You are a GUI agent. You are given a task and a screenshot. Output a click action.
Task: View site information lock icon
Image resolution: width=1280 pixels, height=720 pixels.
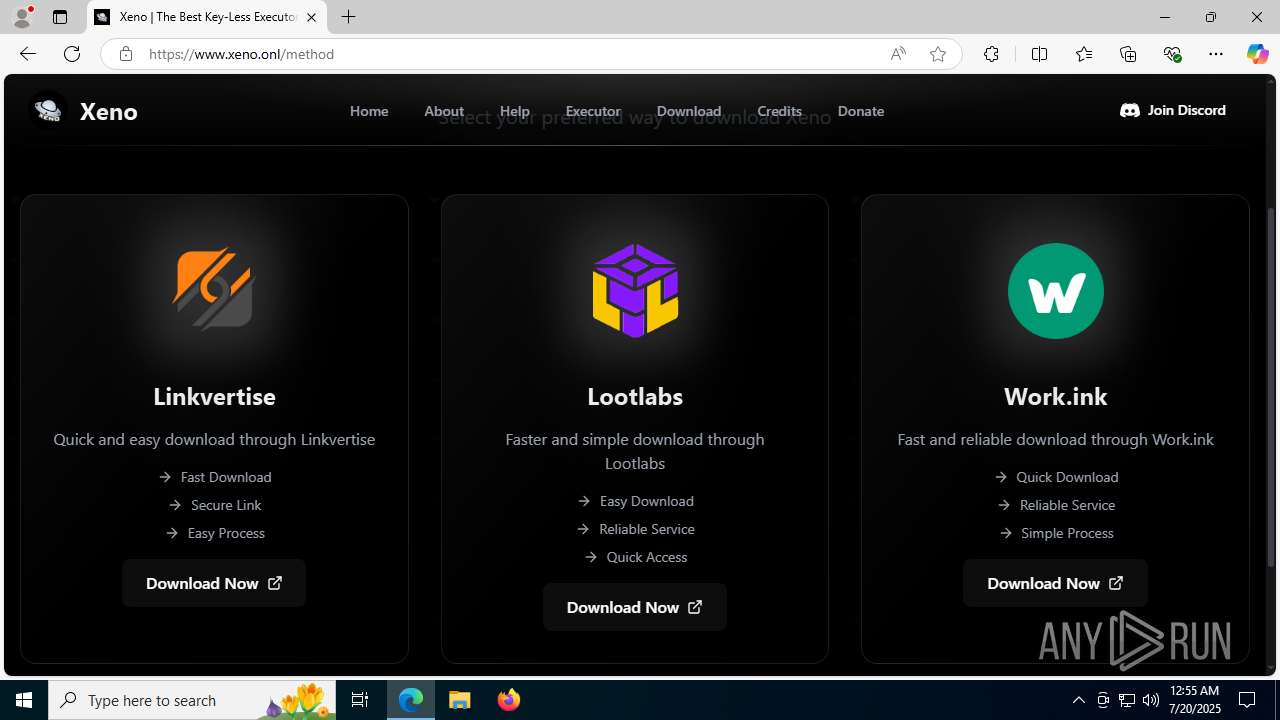point(125,54)
